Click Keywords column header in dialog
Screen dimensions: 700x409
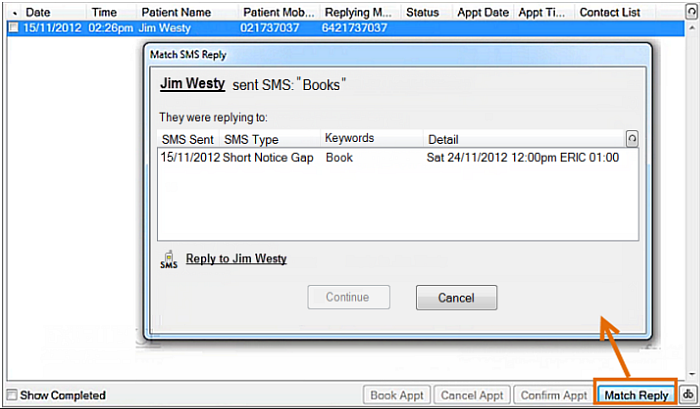(349, 139)
